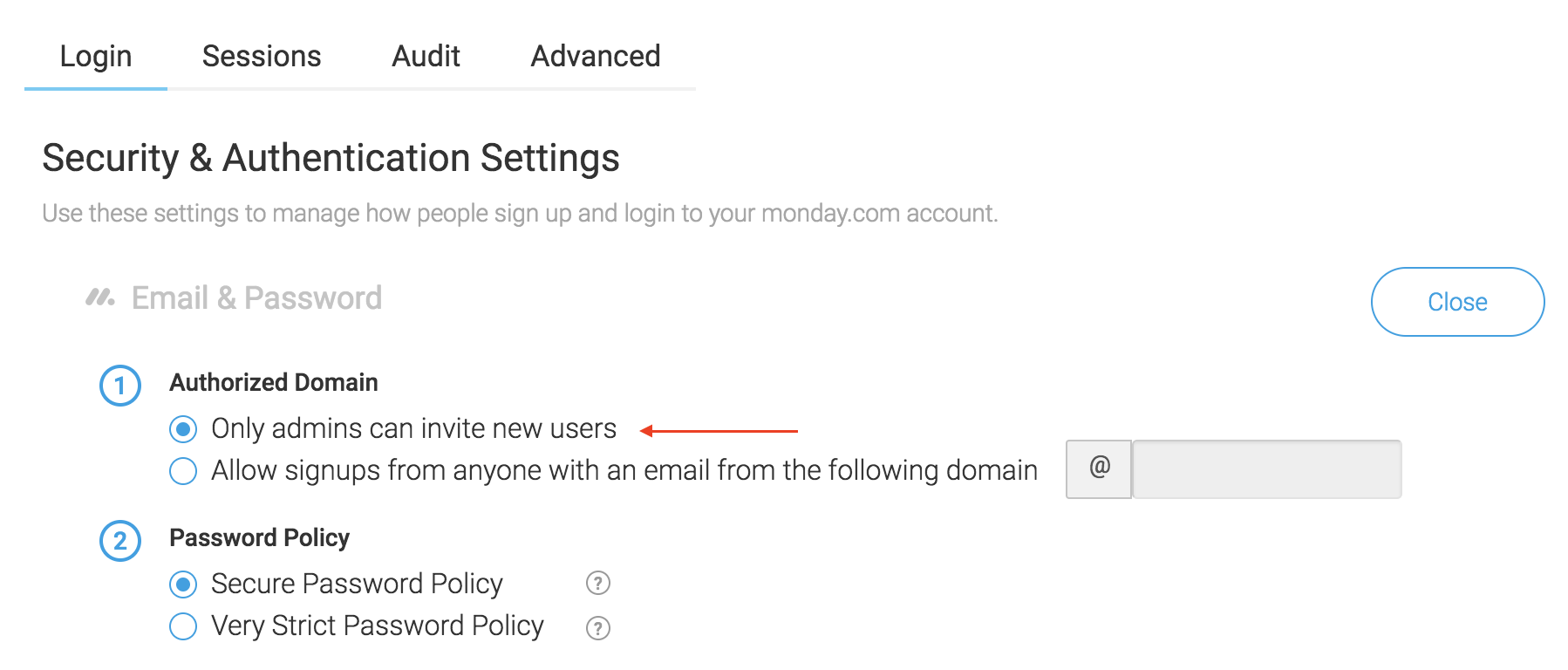
Task: Open the Sessions tab
Action: (262, 57)
